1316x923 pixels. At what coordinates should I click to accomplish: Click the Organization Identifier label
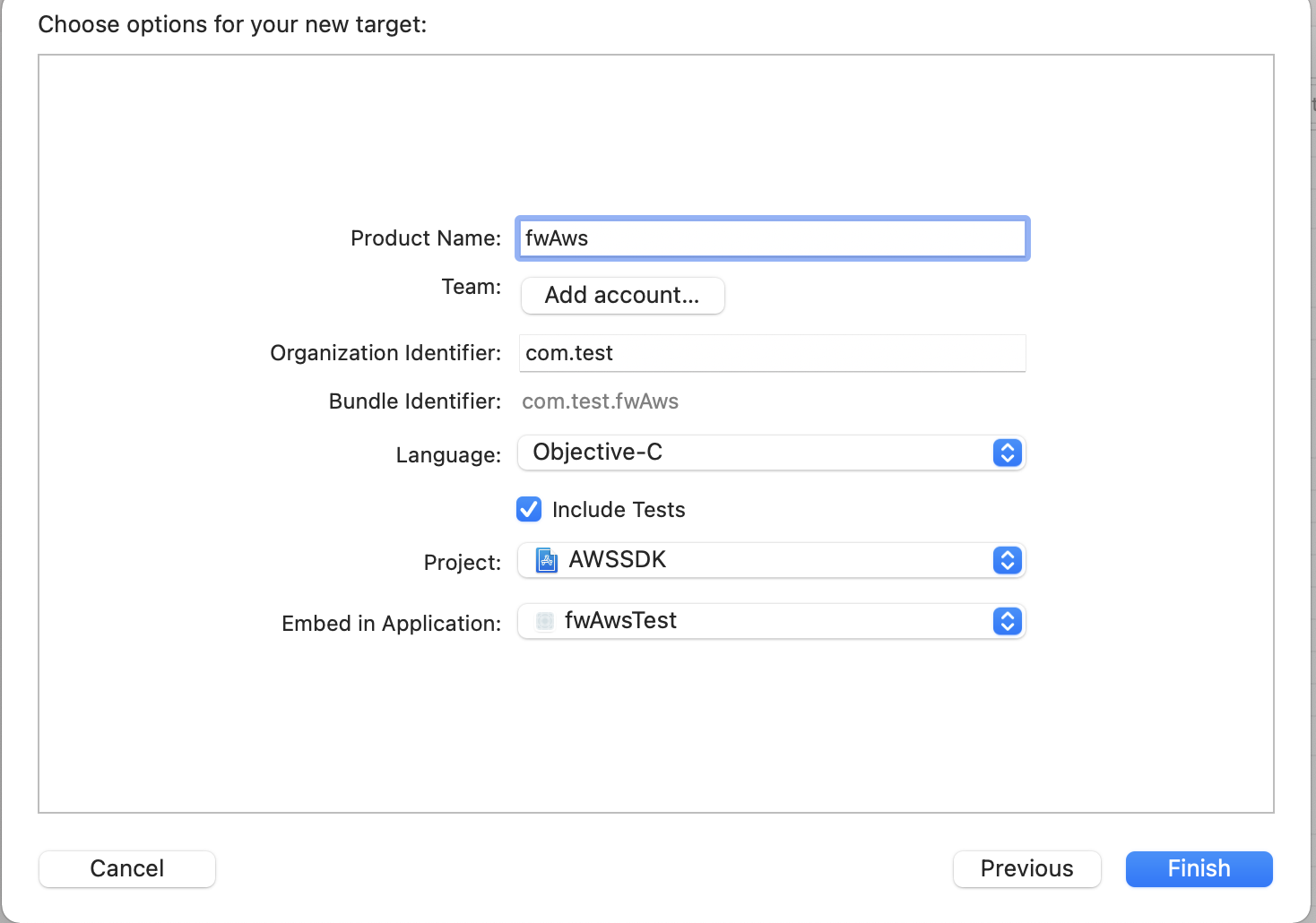[x=385, y=353]
